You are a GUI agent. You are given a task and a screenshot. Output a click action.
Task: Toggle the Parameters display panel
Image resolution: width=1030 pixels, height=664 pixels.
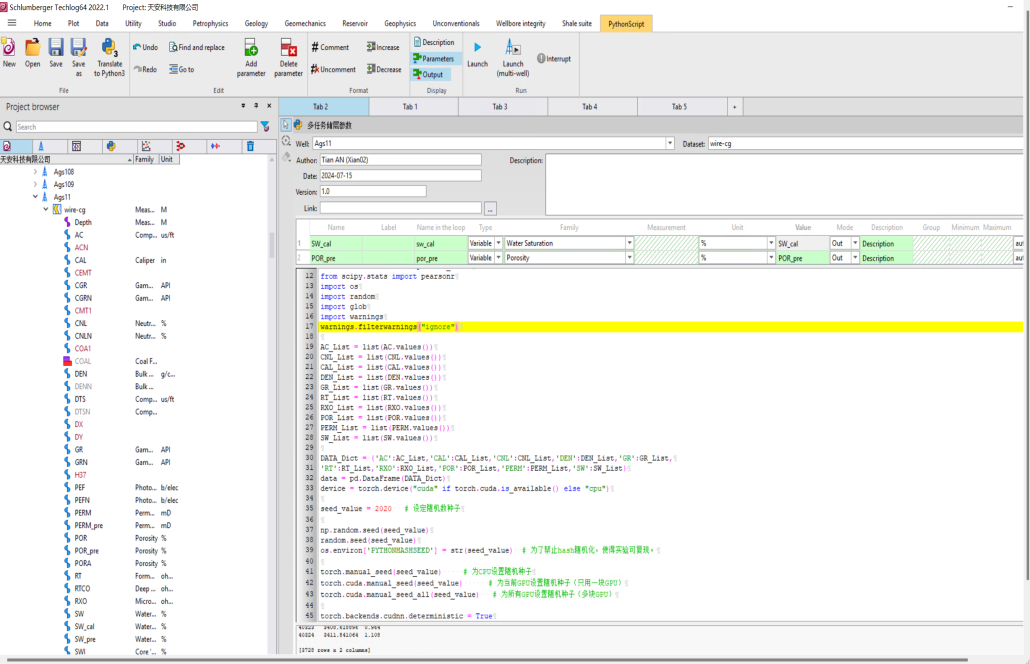coord(432,59)
